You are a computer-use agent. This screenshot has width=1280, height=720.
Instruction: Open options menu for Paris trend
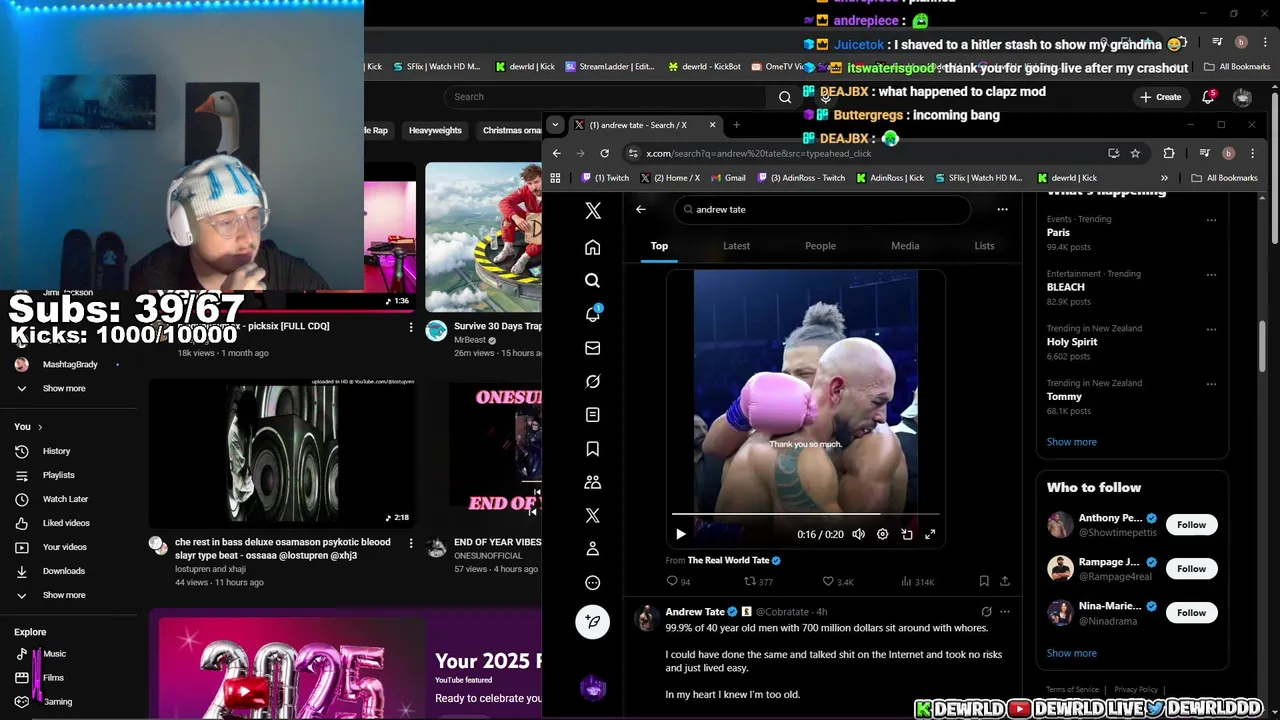tap(1211, 220)
